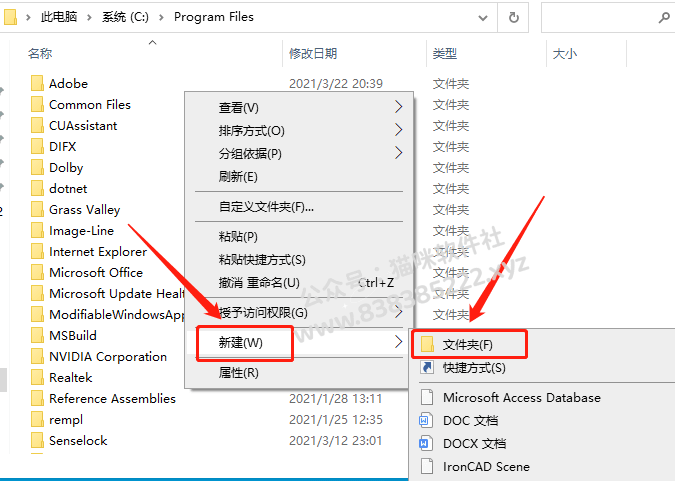Click the search input field
The height and width of the screenshot is (481, 675).
[600, 18]
